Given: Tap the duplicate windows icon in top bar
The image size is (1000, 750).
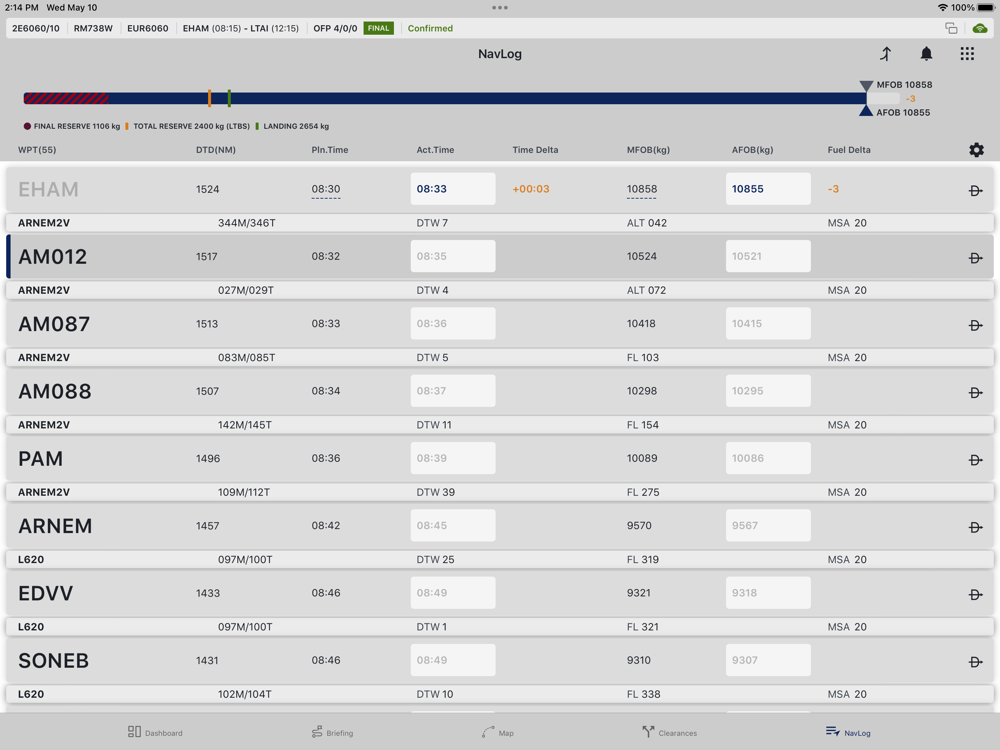Looking at the screenshot, I should pyautogui.click(x=951, y=28).
